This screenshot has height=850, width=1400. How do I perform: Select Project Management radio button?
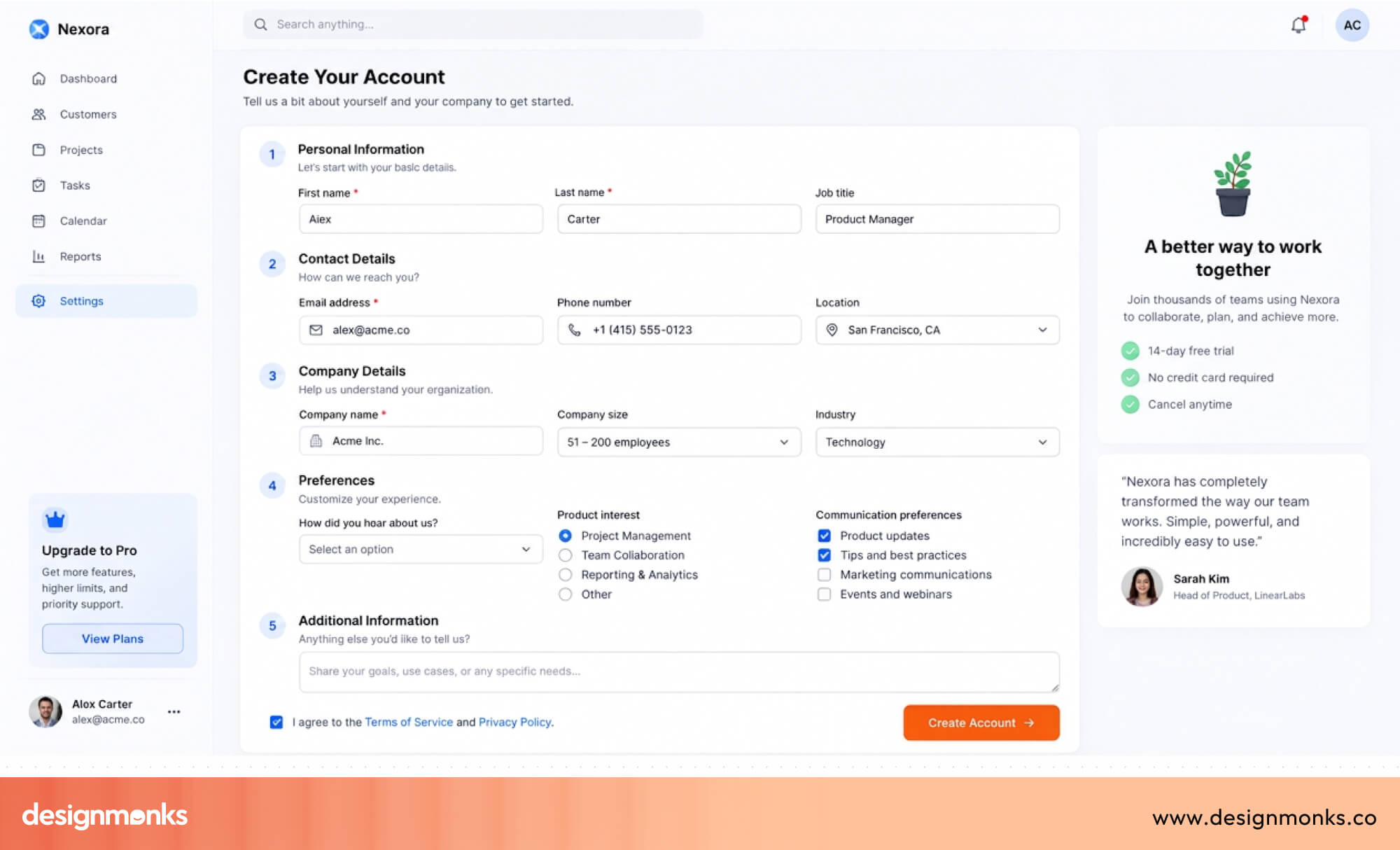click(566, 536)
